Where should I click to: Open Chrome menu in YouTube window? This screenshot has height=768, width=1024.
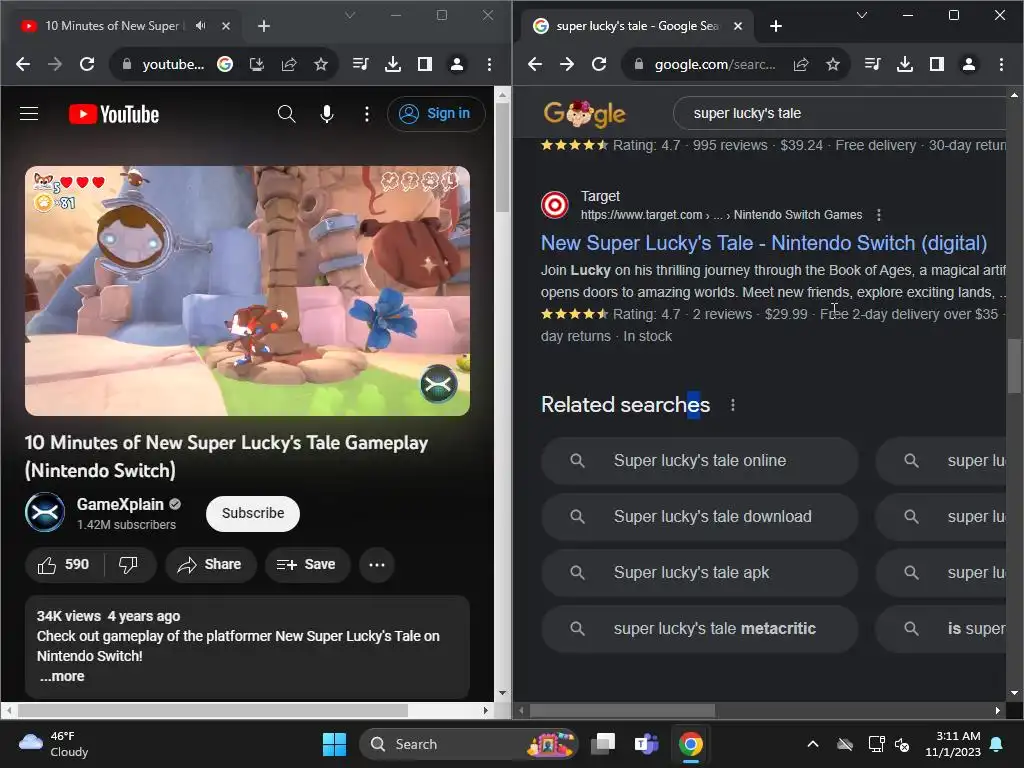click(x=489, y=64)
